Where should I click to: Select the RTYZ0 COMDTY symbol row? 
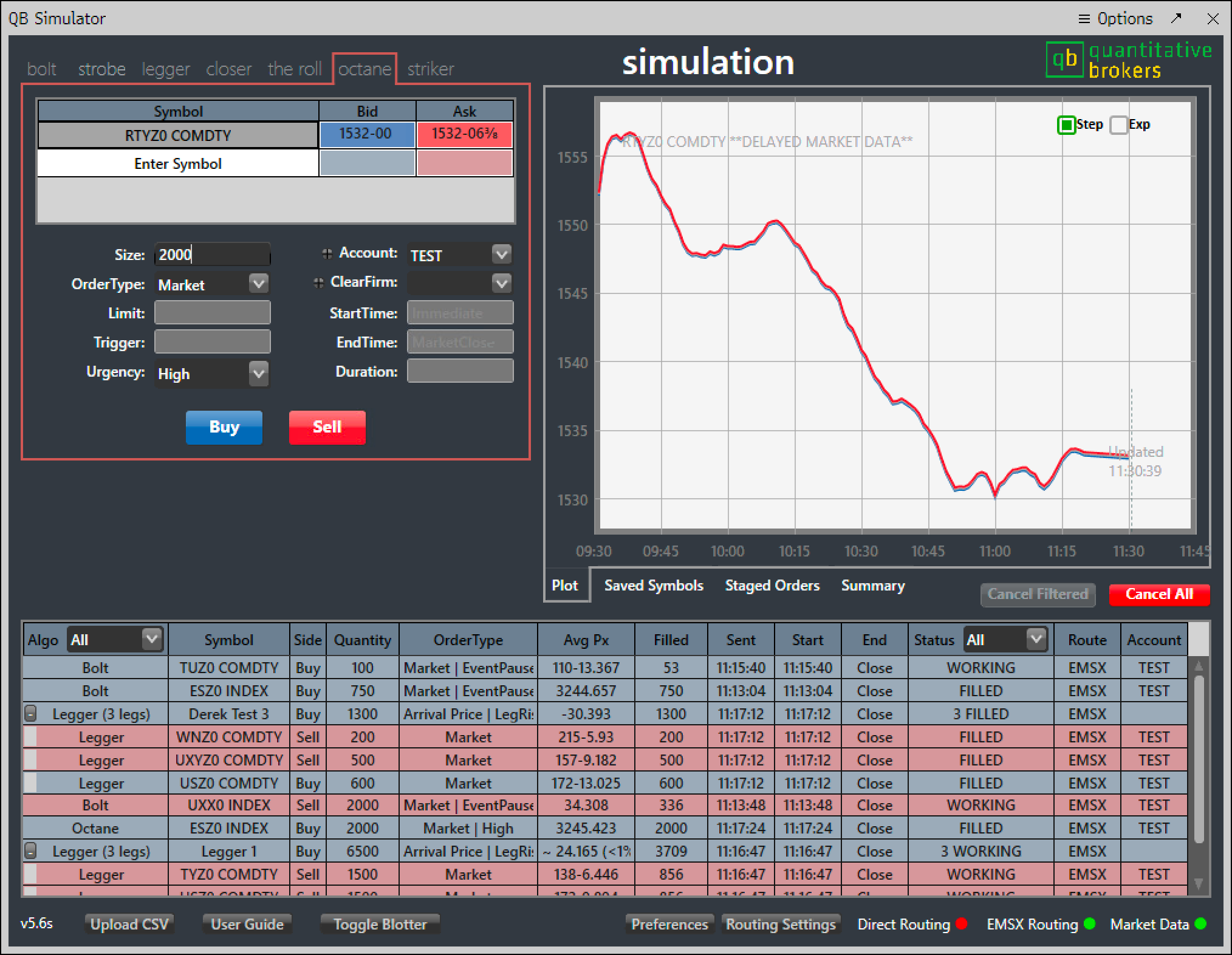click(x=178, y=135)
